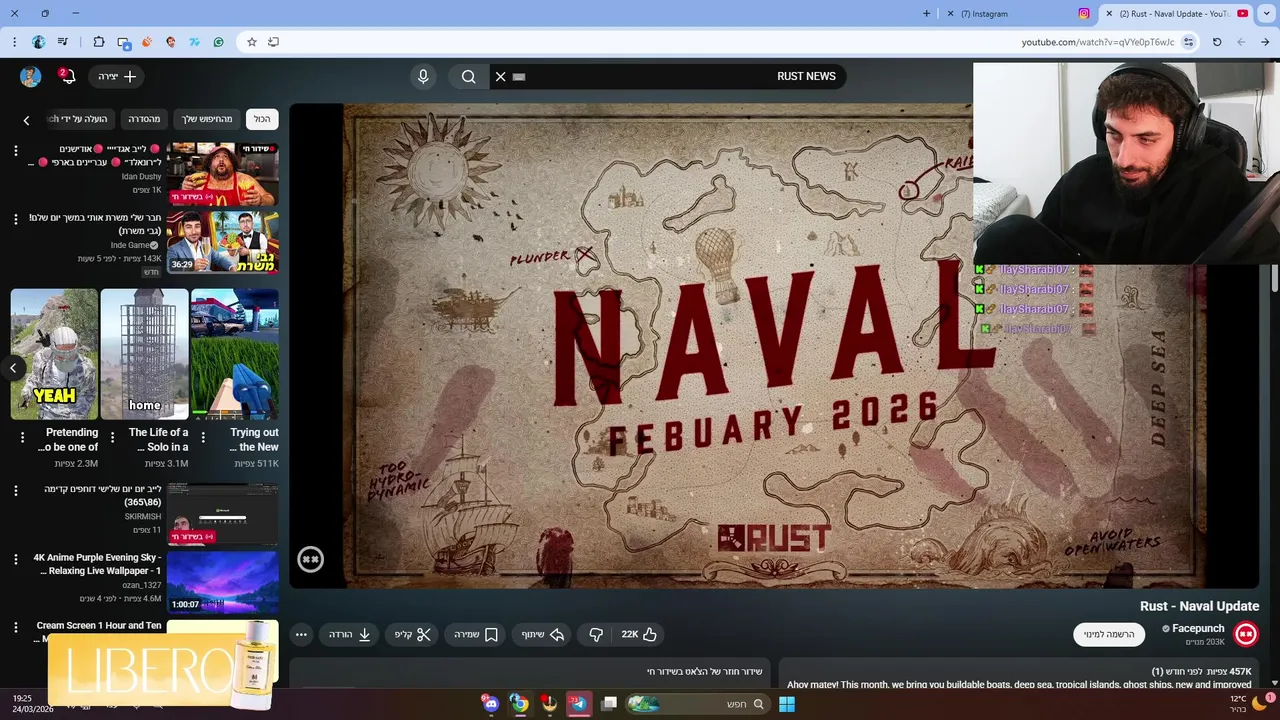1280x720 pixels.
Task: Open the 4K Anime Purple Evening Sky video
Action: pyautogui.click(x=222, y=582)
